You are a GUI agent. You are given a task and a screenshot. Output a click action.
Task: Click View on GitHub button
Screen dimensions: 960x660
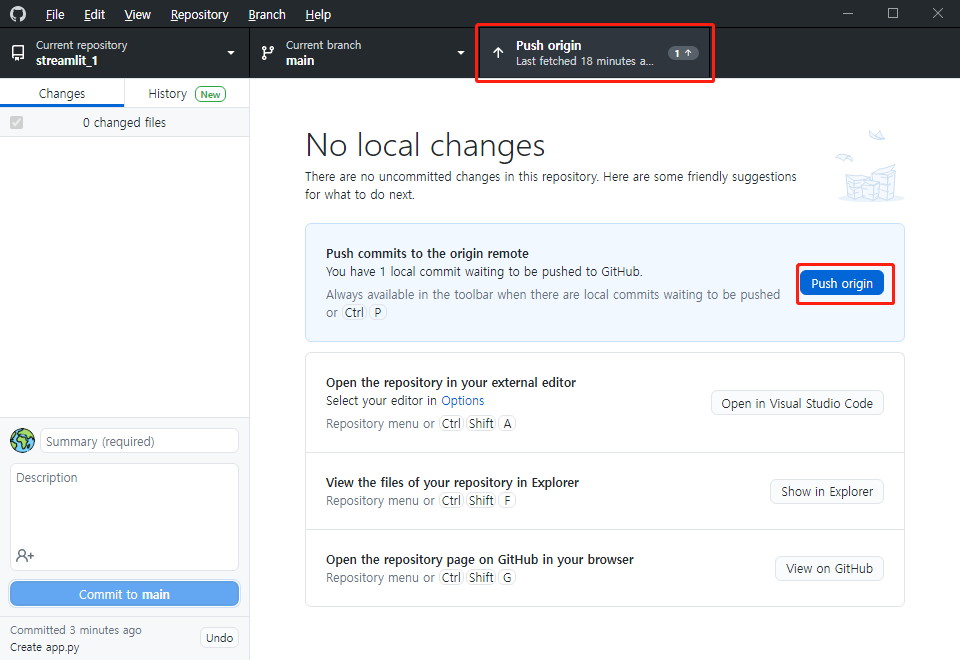(829, 569)
